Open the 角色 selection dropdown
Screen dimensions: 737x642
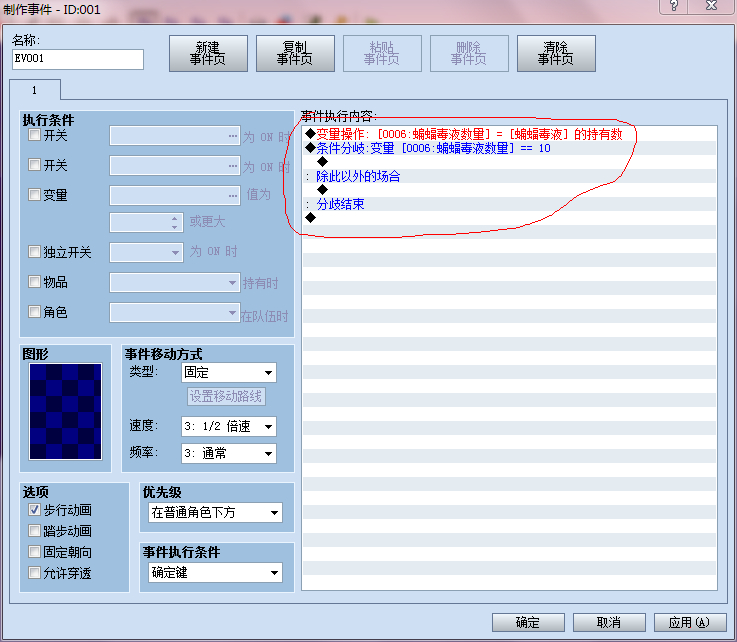(175, 313)
